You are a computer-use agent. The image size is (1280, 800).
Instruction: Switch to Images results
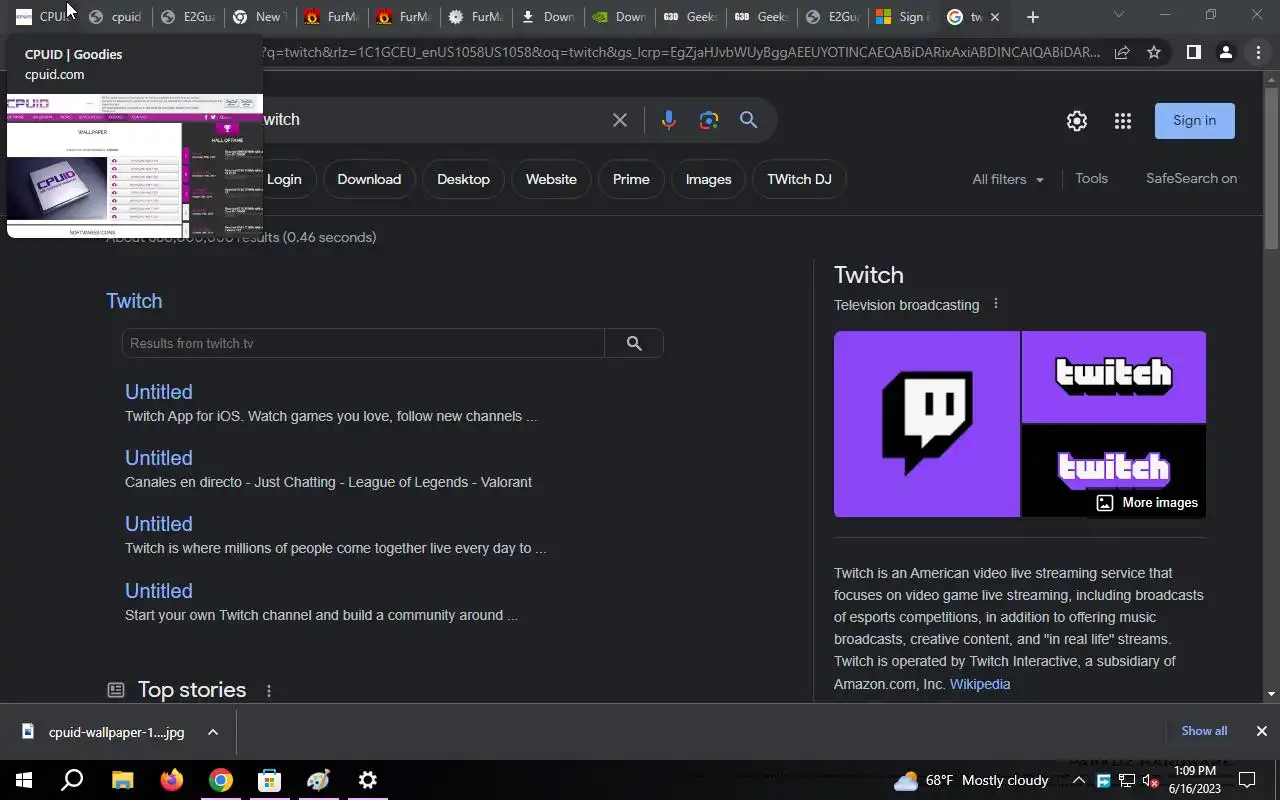pyautogui.click(x=708, y=179)
